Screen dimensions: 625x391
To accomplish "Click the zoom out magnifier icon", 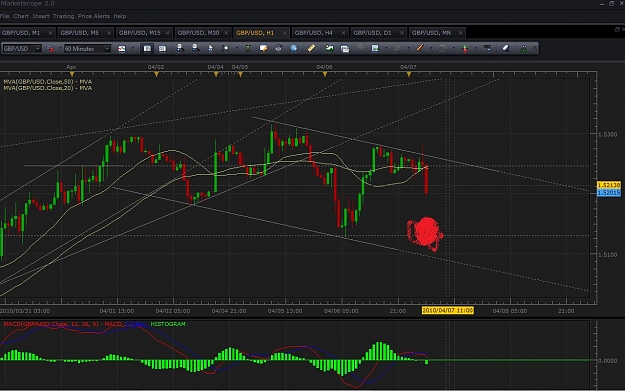I will (x=195, y=48).
